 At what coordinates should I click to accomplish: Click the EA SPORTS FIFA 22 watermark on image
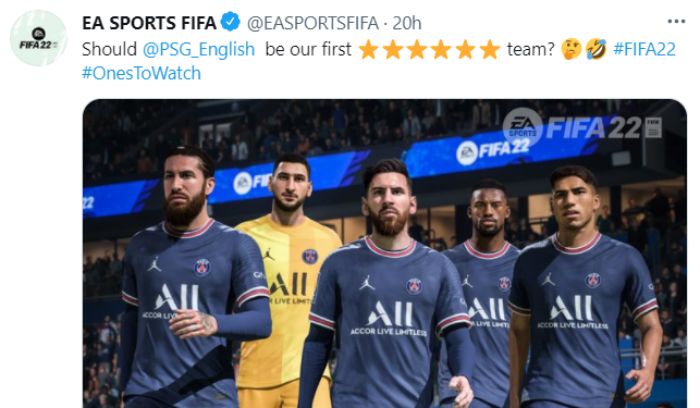(x=582, y=128)
